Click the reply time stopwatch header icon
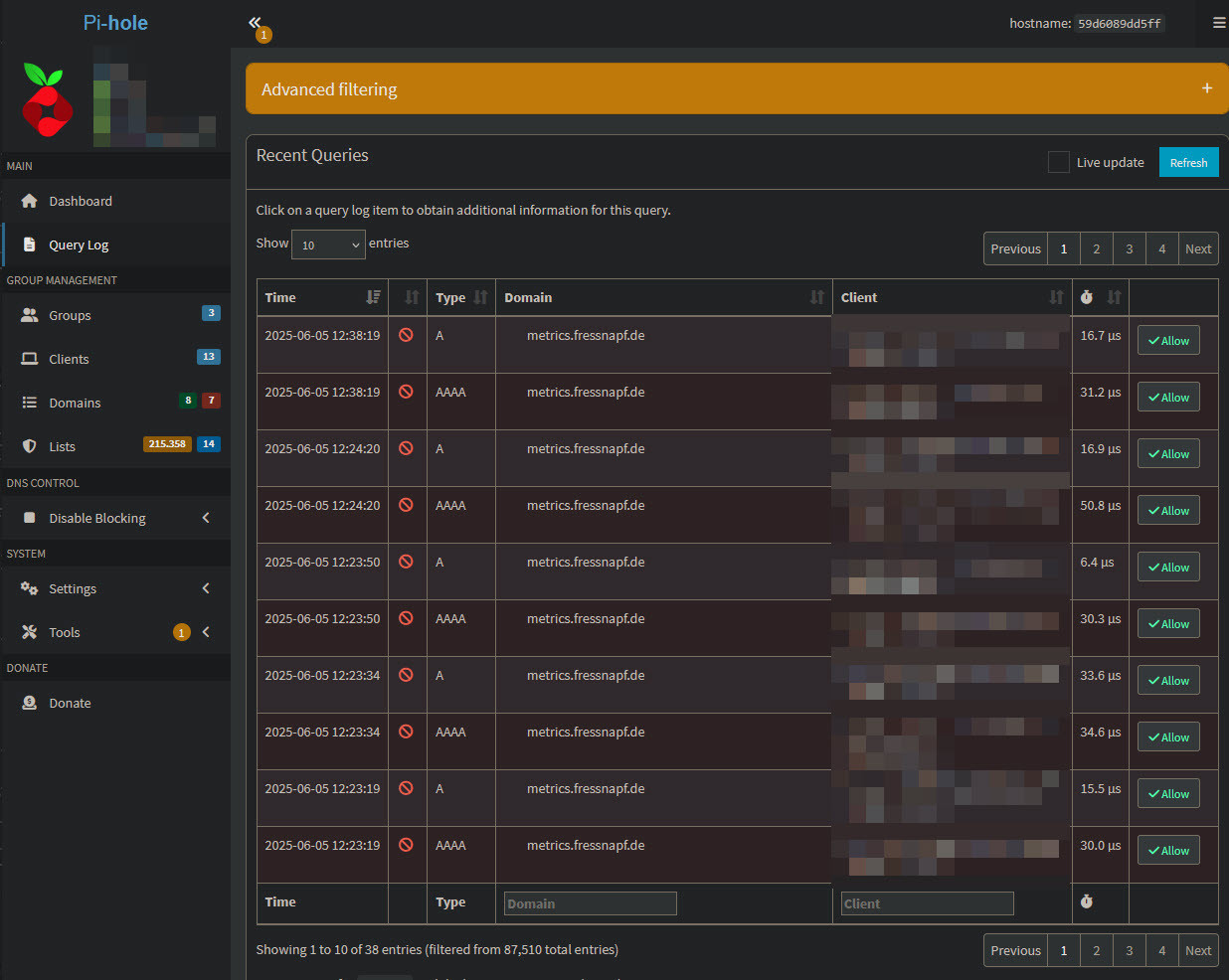1229x980 pixels. (x=1087, y=297)
